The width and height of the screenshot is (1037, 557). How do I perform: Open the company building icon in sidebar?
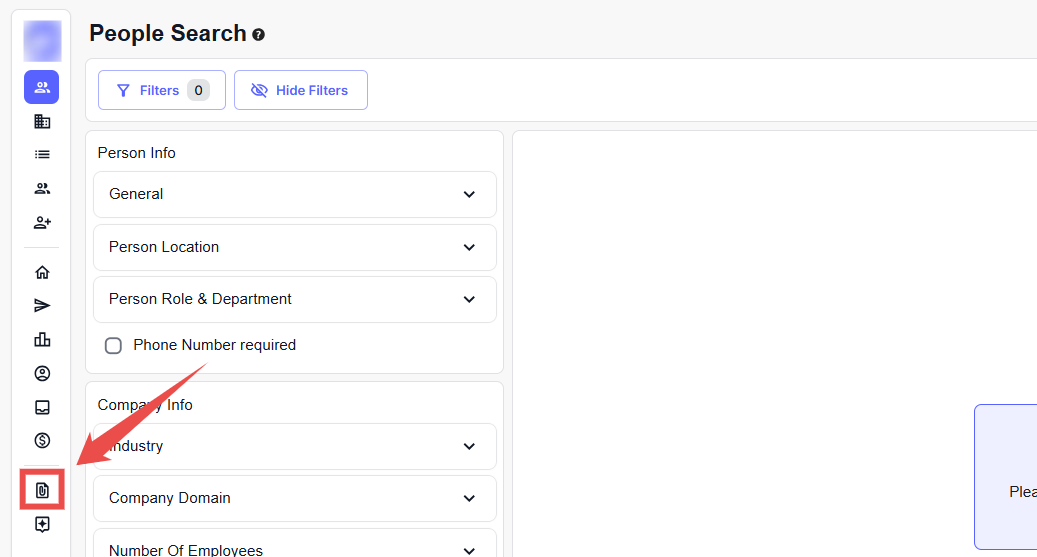click(x=42, y=121)
